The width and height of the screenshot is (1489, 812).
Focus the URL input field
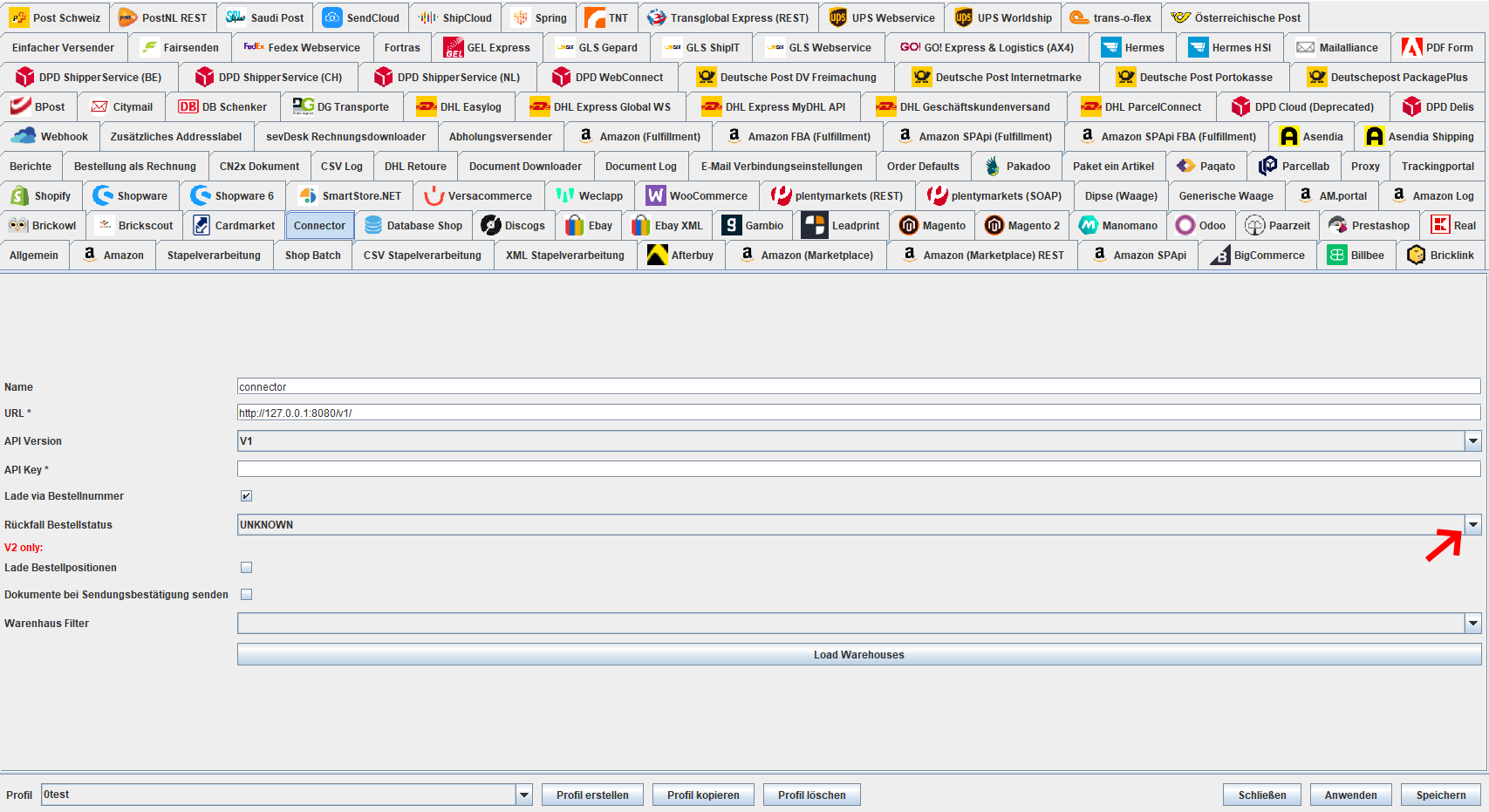coord(859,413)
